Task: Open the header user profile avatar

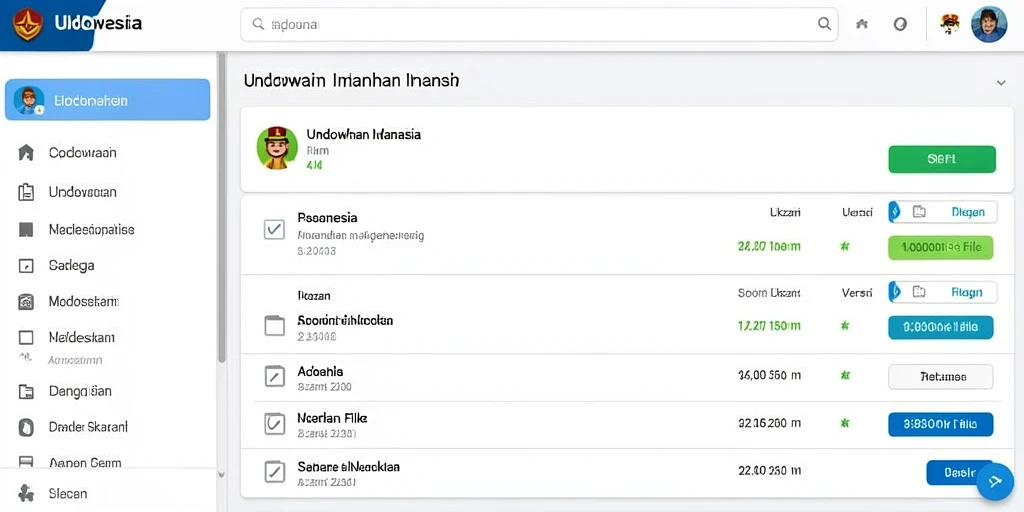Action: tap(989, 25)
